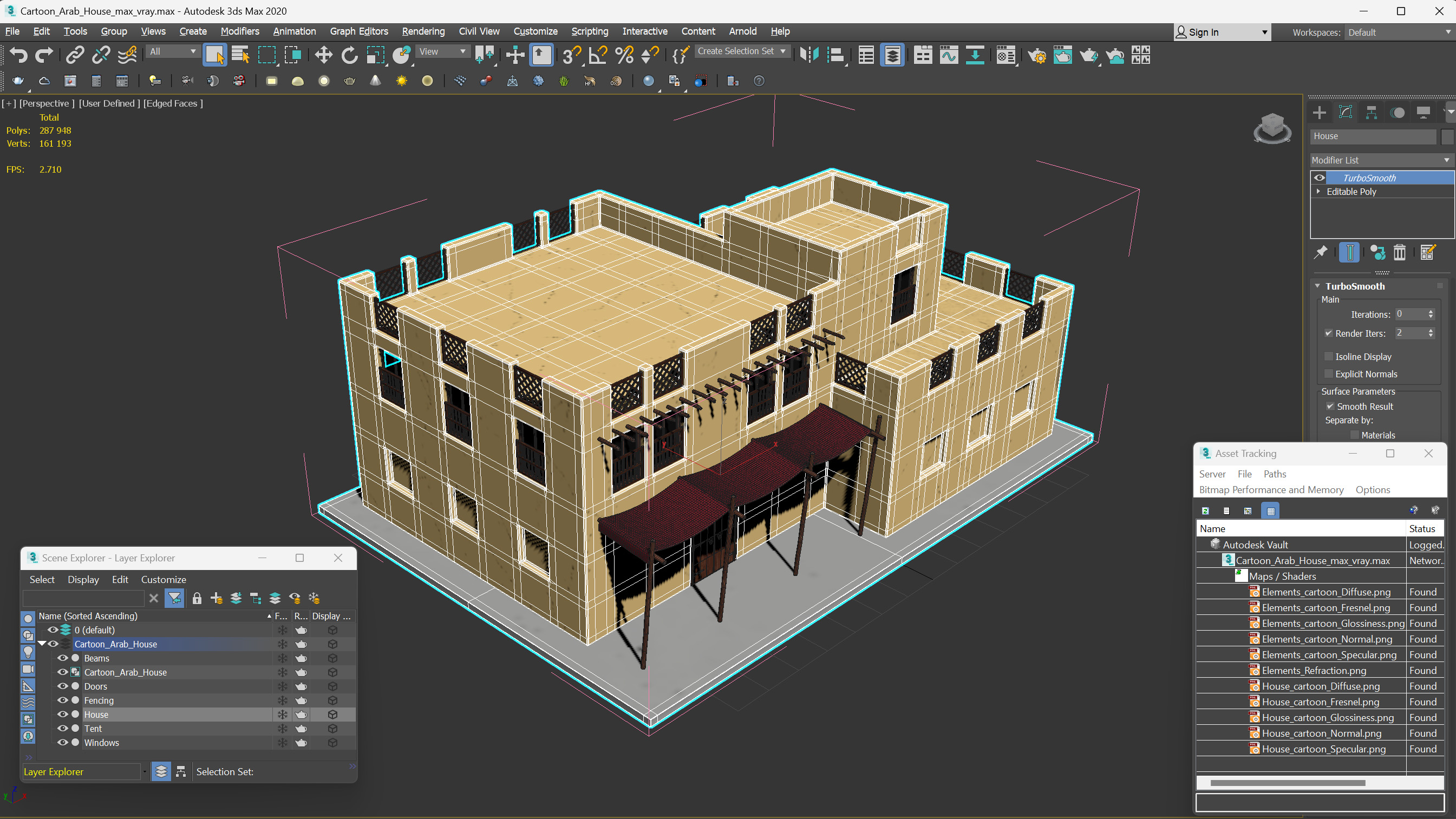Click the Mirror tool icon
Screen dimensions: 1456x819
pos(809,55)
